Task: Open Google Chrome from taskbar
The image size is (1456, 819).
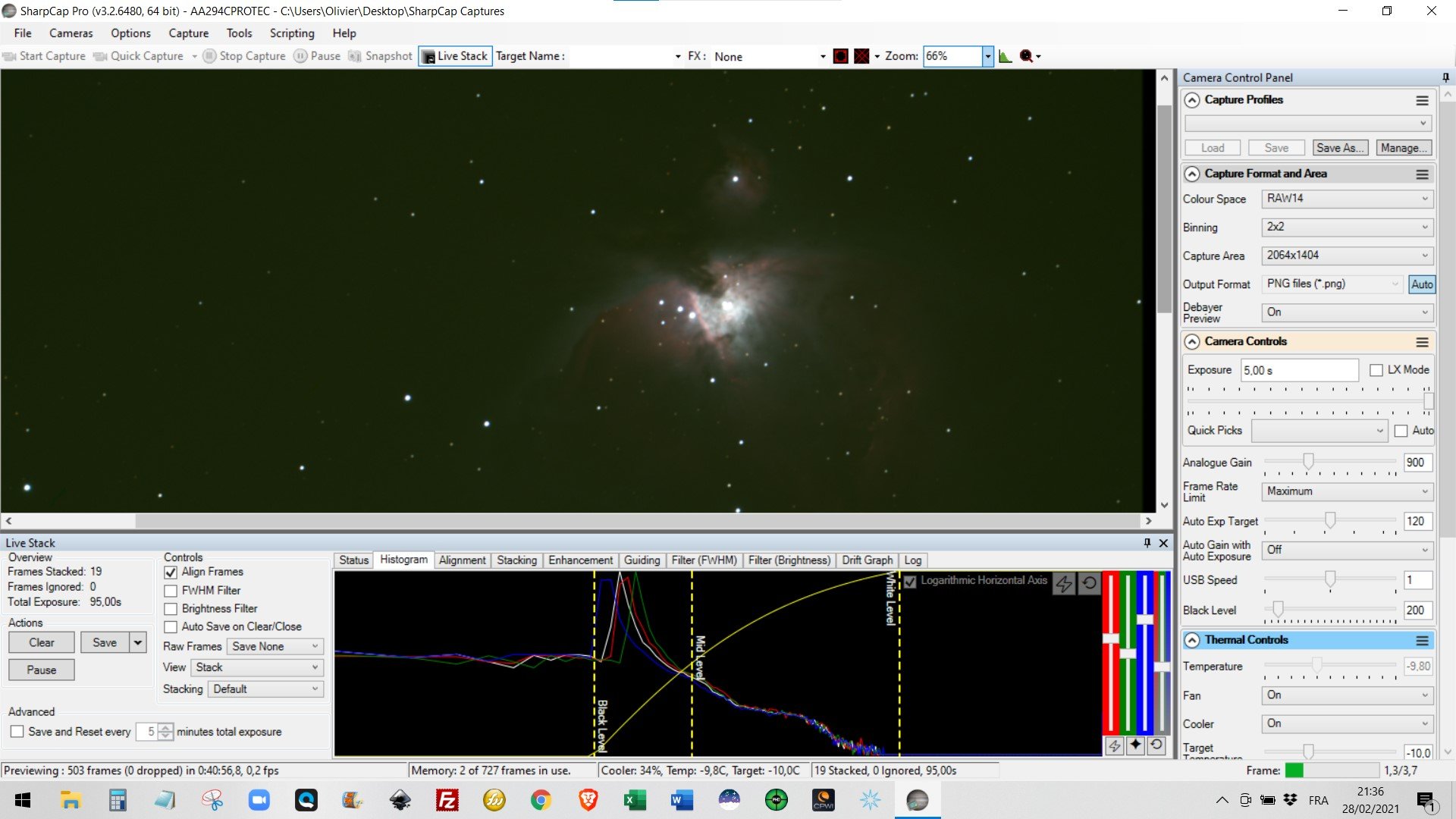Action: (x=541, y=800)
